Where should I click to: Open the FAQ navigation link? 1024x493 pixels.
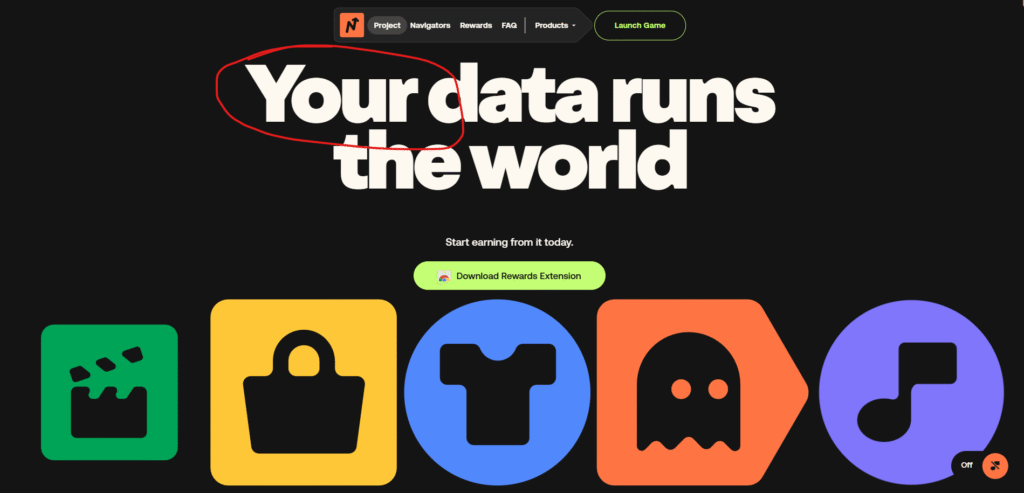[x=509, y=25]
